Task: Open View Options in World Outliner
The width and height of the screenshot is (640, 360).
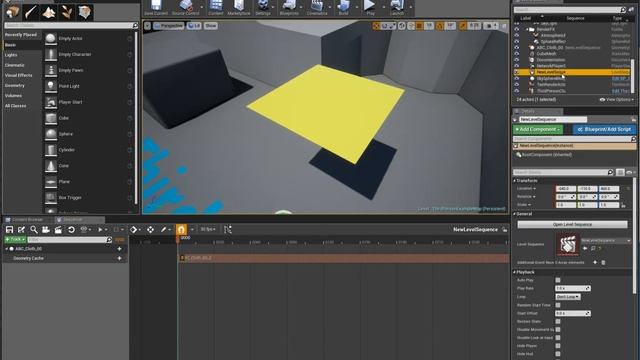Action: 616,100
